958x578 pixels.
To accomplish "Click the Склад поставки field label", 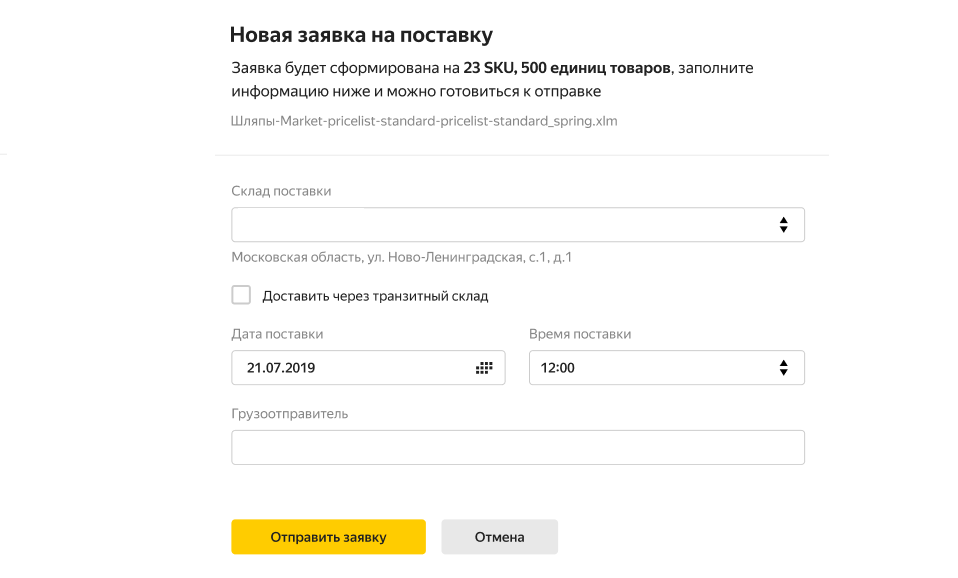I will click(281, 191).
